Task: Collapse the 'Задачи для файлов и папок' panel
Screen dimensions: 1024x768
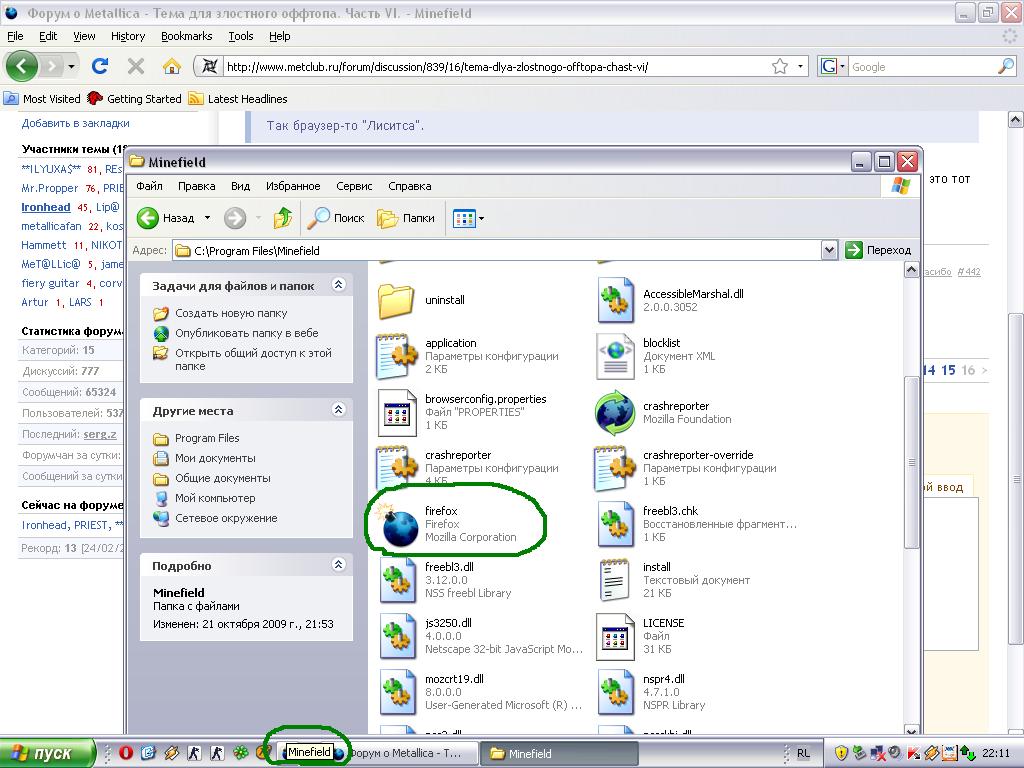Action: [x=338, y=285]
